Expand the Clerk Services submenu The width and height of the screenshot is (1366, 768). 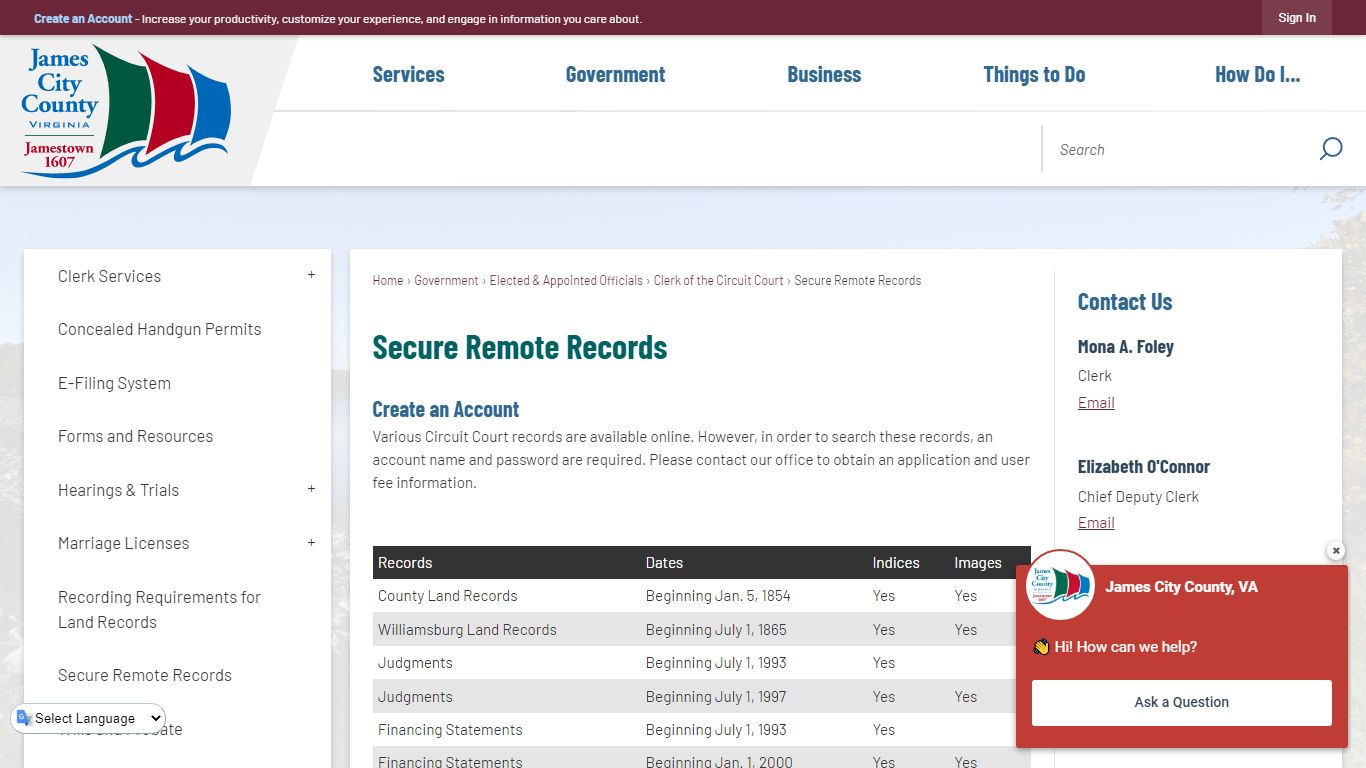311,275
